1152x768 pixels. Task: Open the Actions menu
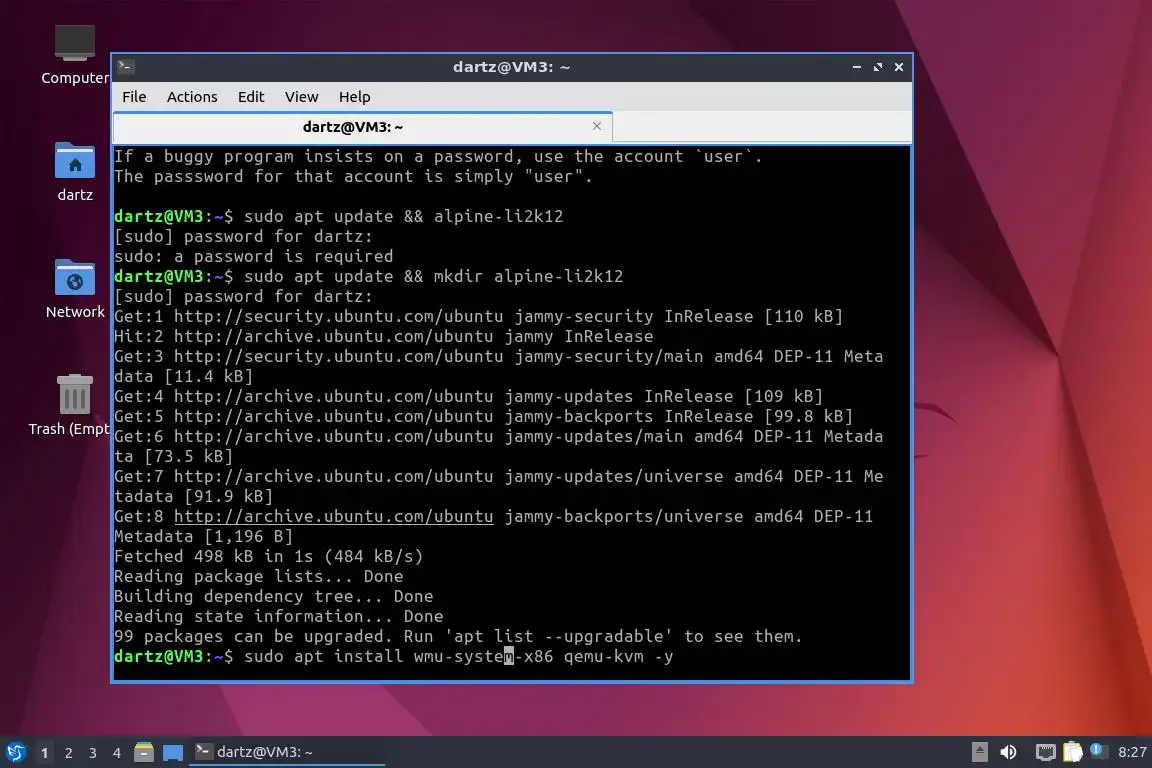click(x=192, y=97)
